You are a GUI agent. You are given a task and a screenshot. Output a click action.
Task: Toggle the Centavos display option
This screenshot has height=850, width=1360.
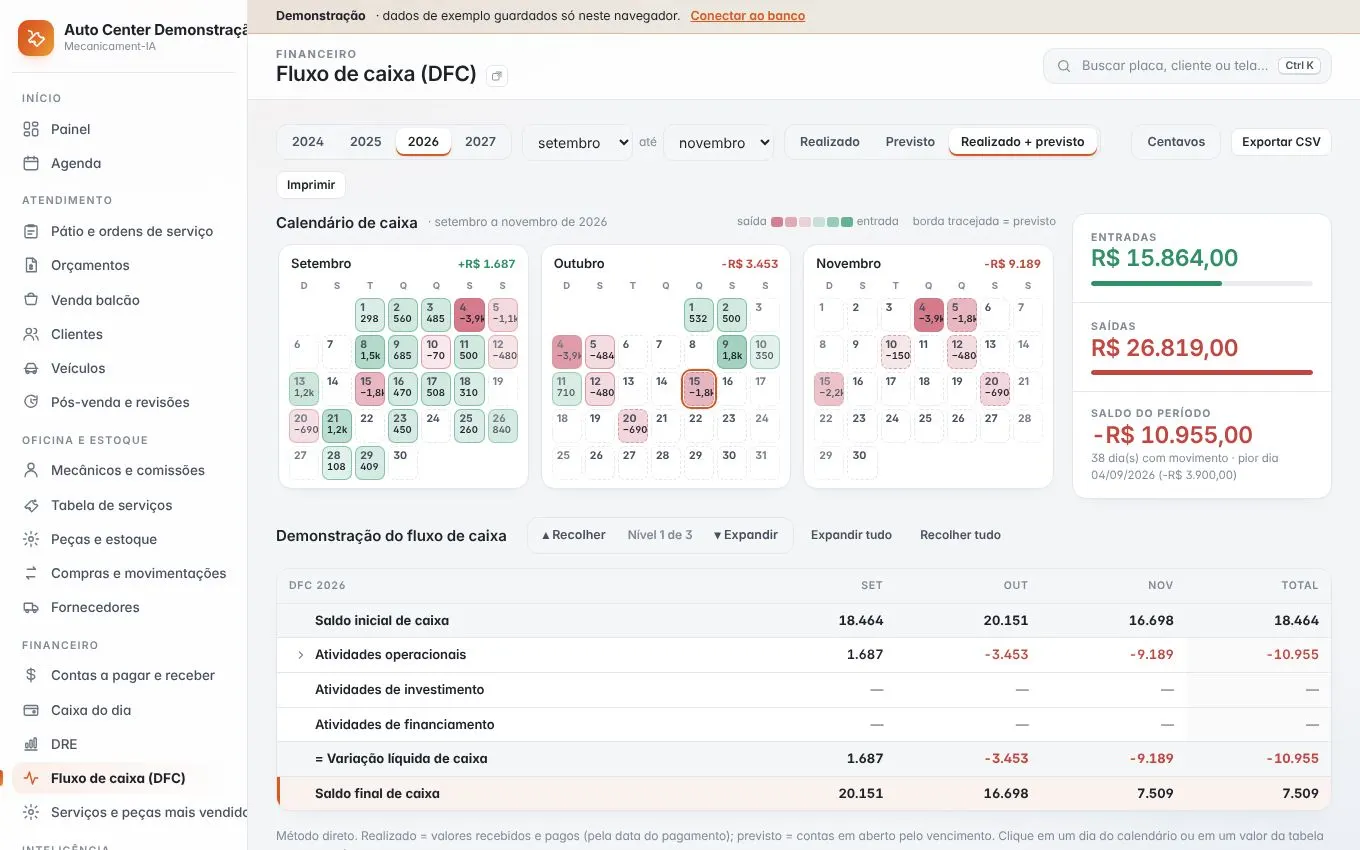click(1176, 142)
